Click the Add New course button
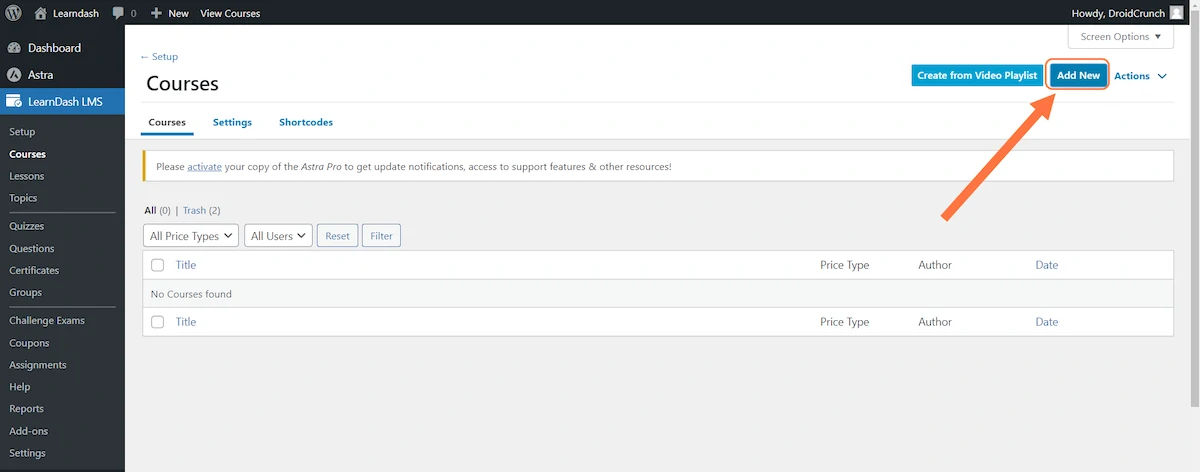The width and height of the screenshot is (1200, 472). coord(1078,75)
